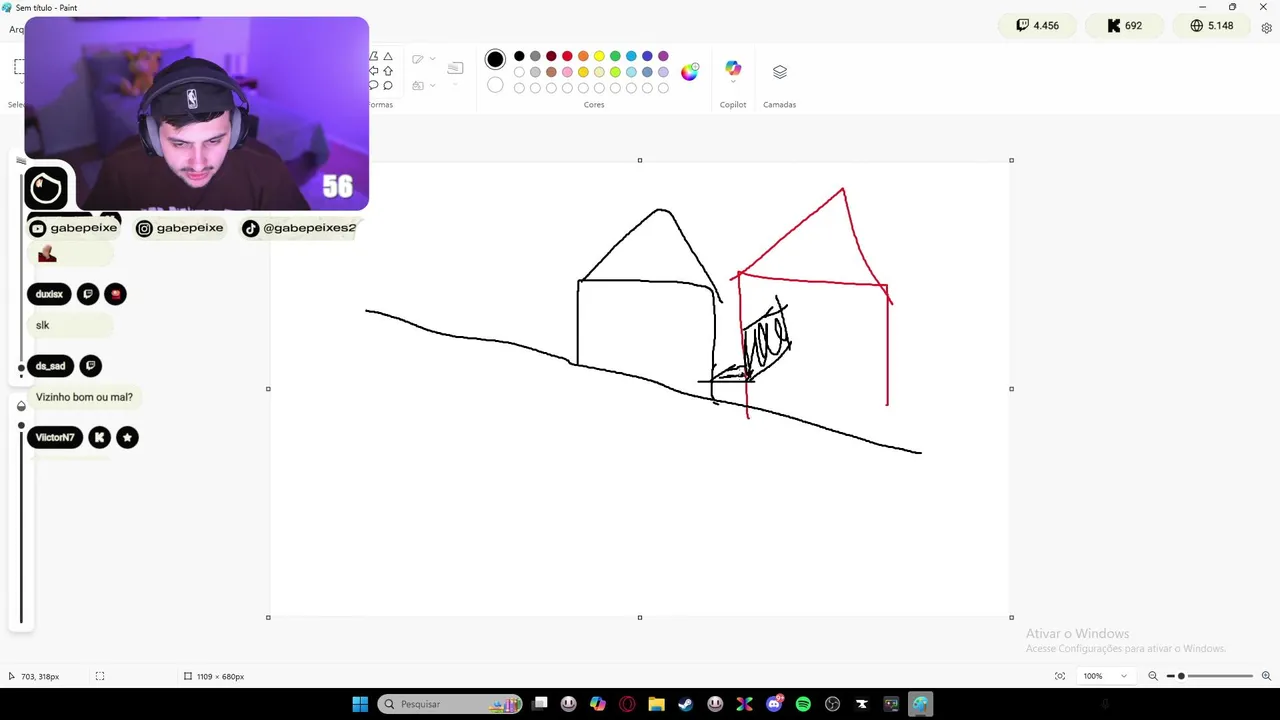Image resolution: width=1280 pixels, height=720 pixels.
Task: Pick the gray swatch in top row
Action: [535, 56]
